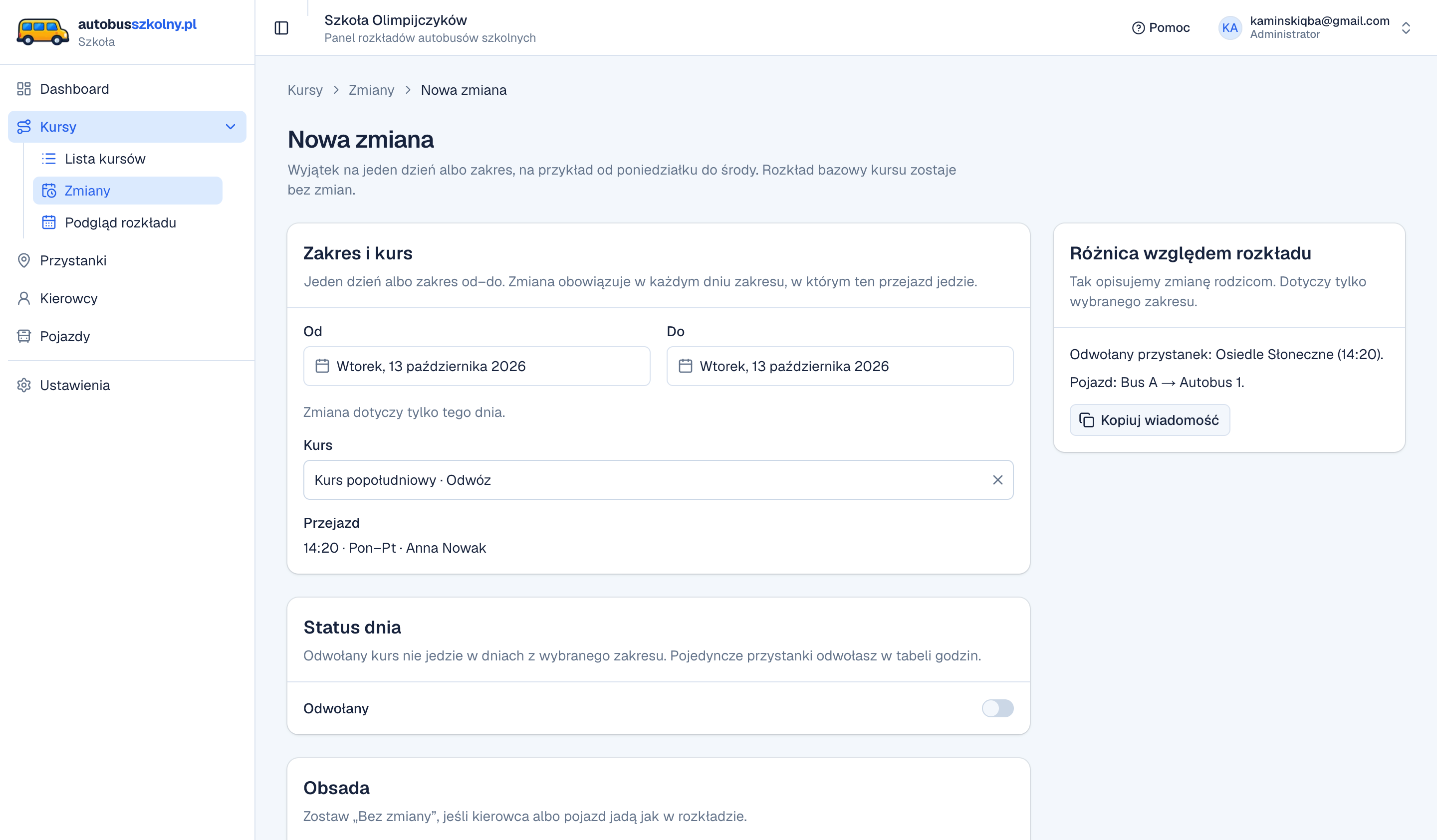The width and height of the screenshot is (1437, 840).
Task: Click the Kierowcy person icon
Action: point(24,298)
